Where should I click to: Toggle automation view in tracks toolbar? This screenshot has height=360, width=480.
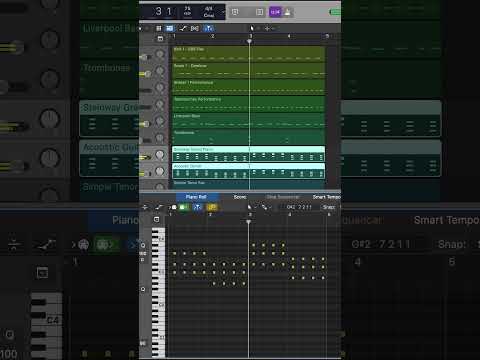point(183,28)
